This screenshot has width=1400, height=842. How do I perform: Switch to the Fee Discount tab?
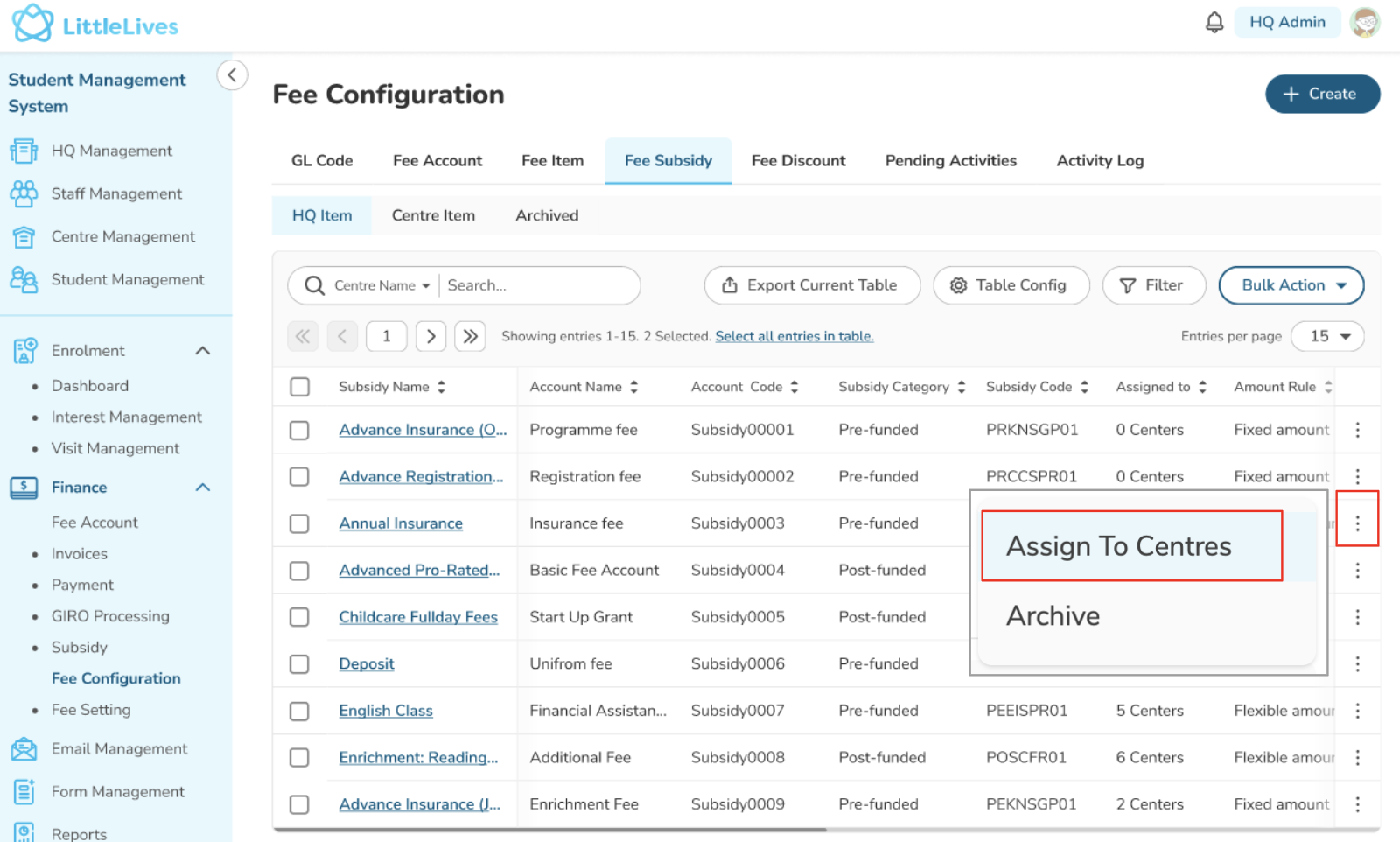[798, 161]
